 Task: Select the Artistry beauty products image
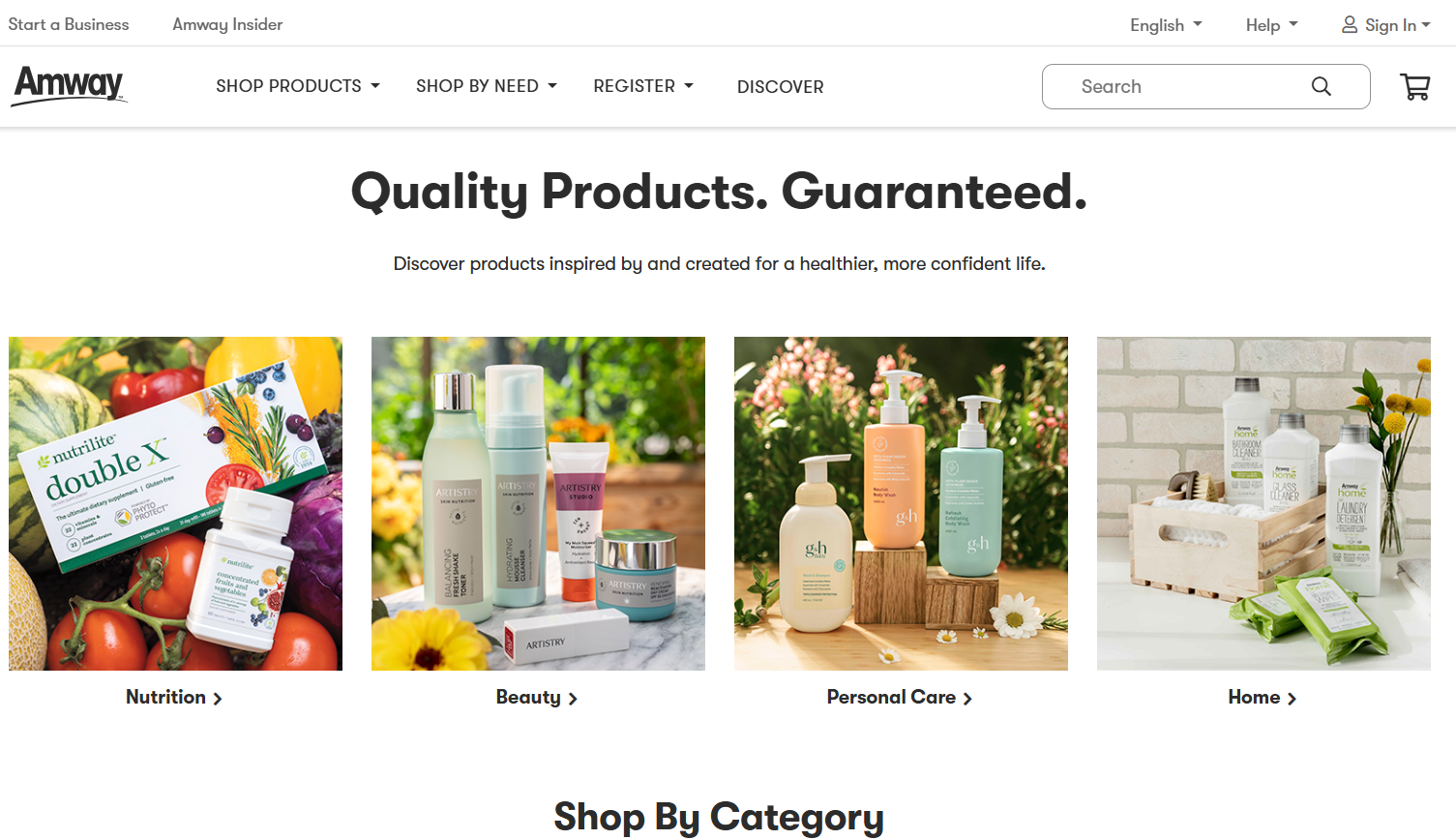(x=538, y=503)
